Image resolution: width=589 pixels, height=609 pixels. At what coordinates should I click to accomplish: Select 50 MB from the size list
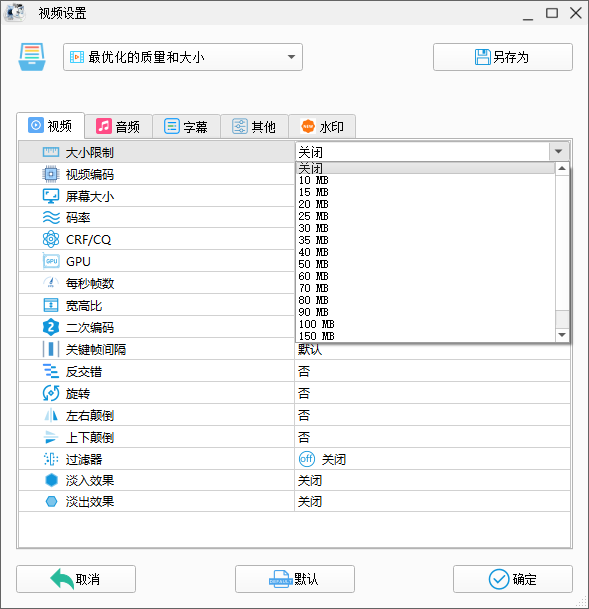click(425, 264)
